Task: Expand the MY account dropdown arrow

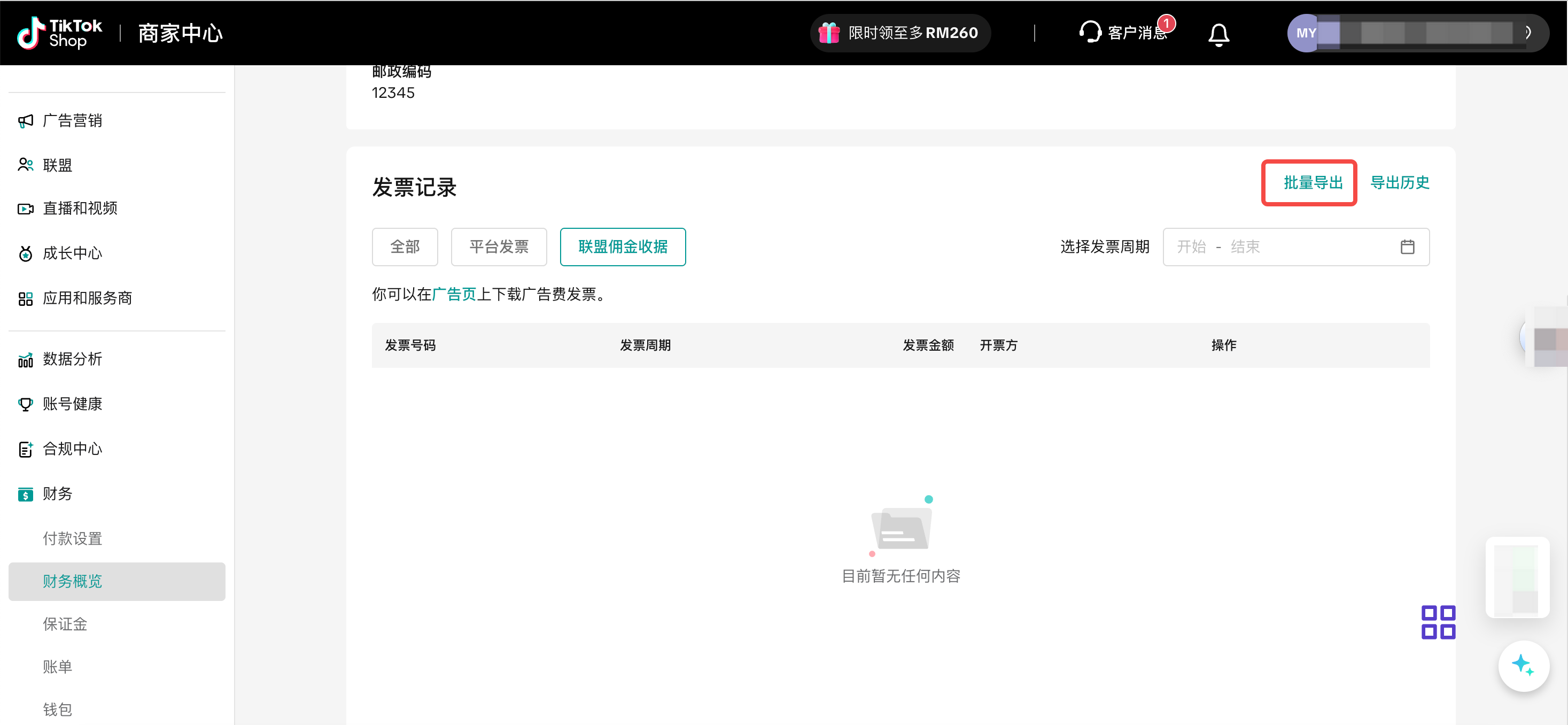Action: click(1528, 33)
